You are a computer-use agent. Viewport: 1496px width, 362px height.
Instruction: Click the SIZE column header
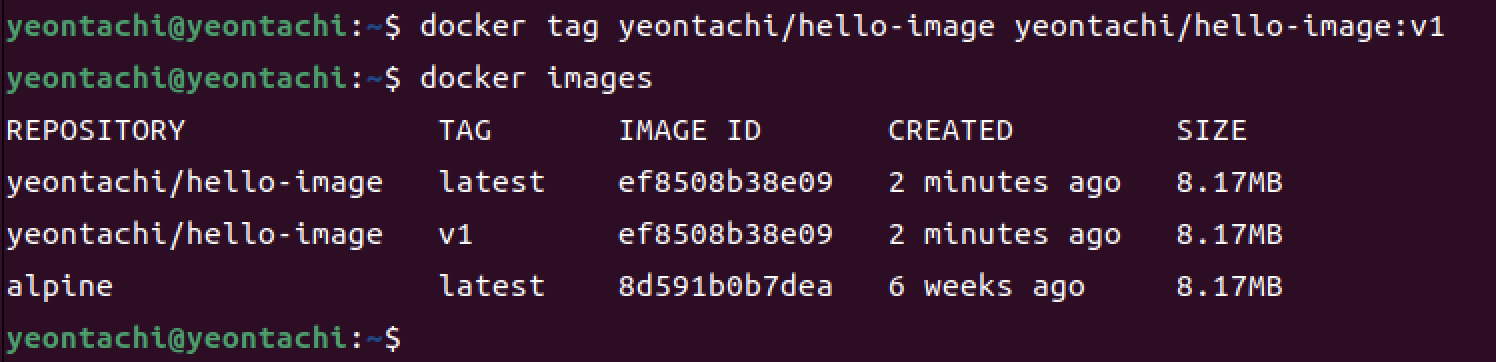click(1211, 131)
